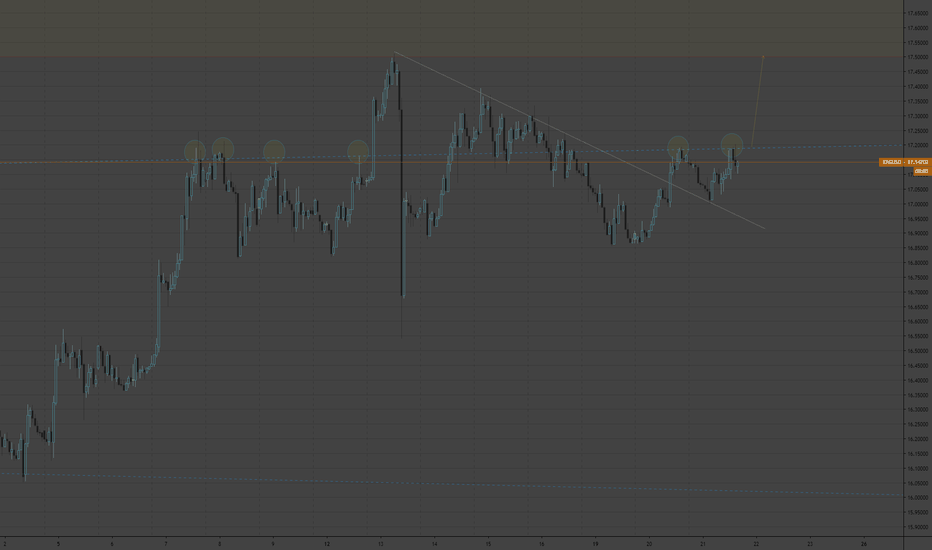Image resolution: width=932 pixels, height=550 pixels.
Task: Select the 16.05000 price axis label
Action: point(918,483)
